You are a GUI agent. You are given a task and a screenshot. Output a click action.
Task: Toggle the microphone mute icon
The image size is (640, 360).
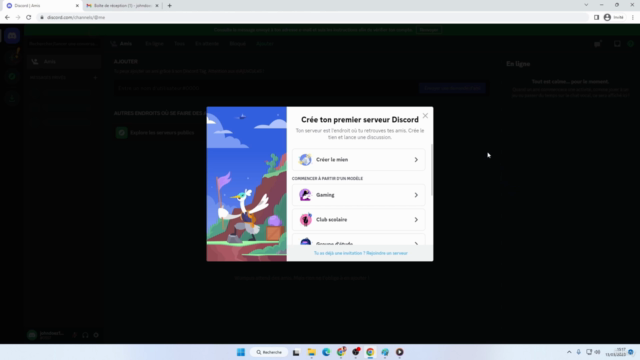[x=75, y=335]
